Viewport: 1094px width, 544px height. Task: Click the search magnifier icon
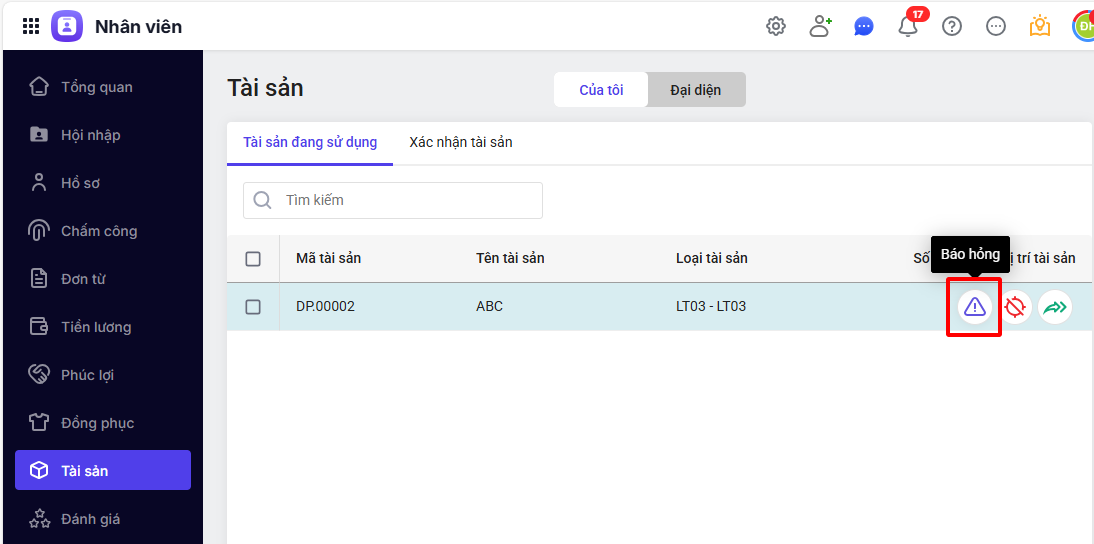(262, 201)
